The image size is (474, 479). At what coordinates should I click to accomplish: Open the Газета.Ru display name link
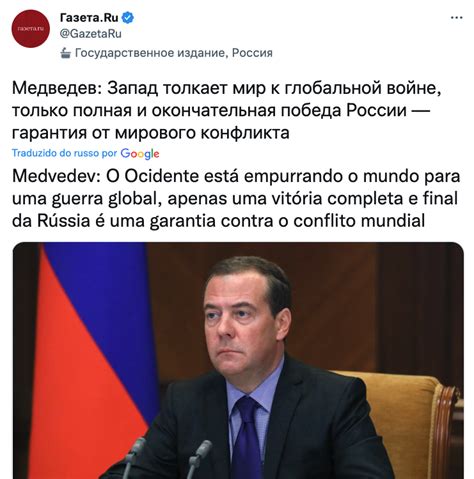click(x=89, y=17)
